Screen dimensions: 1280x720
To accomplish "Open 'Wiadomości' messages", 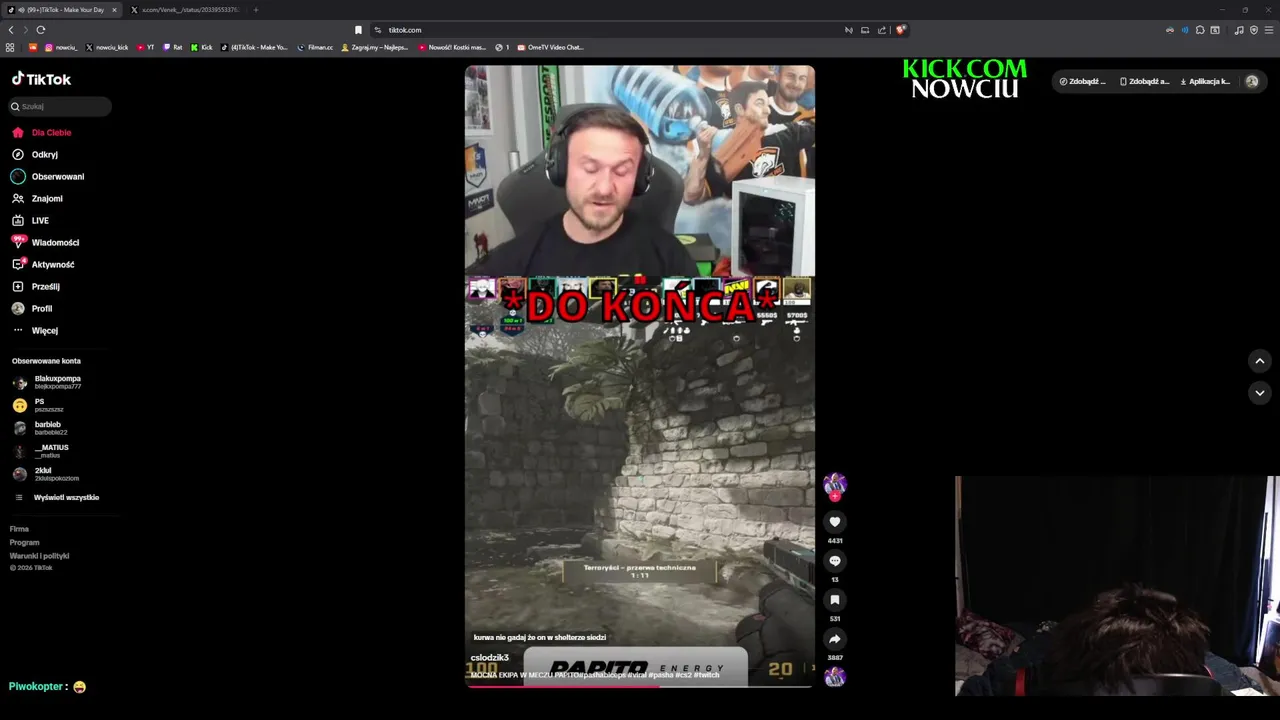I will 45,242.
